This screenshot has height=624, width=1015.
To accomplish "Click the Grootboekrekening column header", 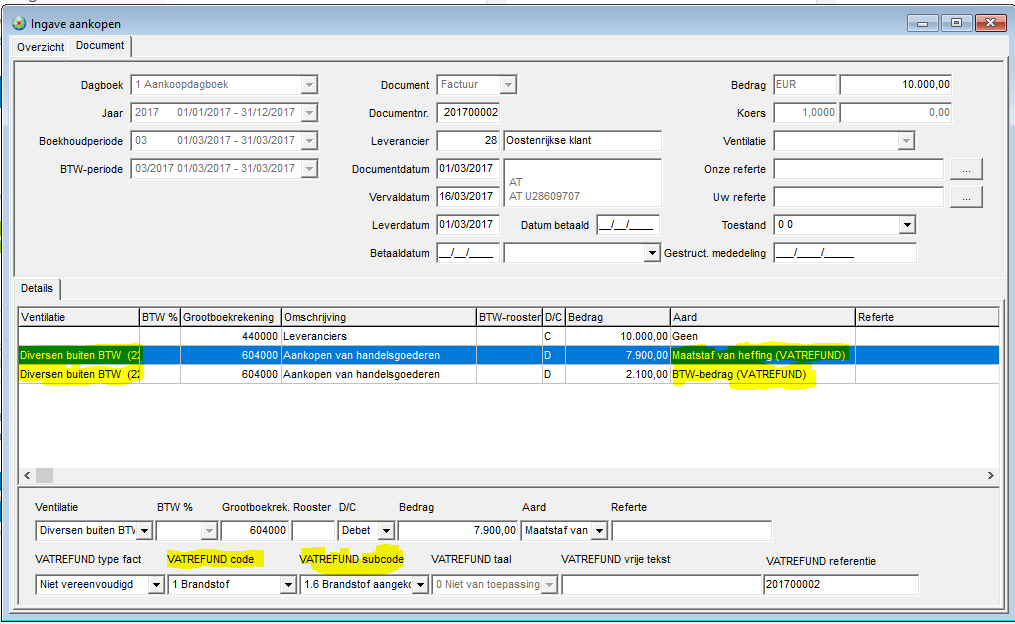I will [230, 317].
